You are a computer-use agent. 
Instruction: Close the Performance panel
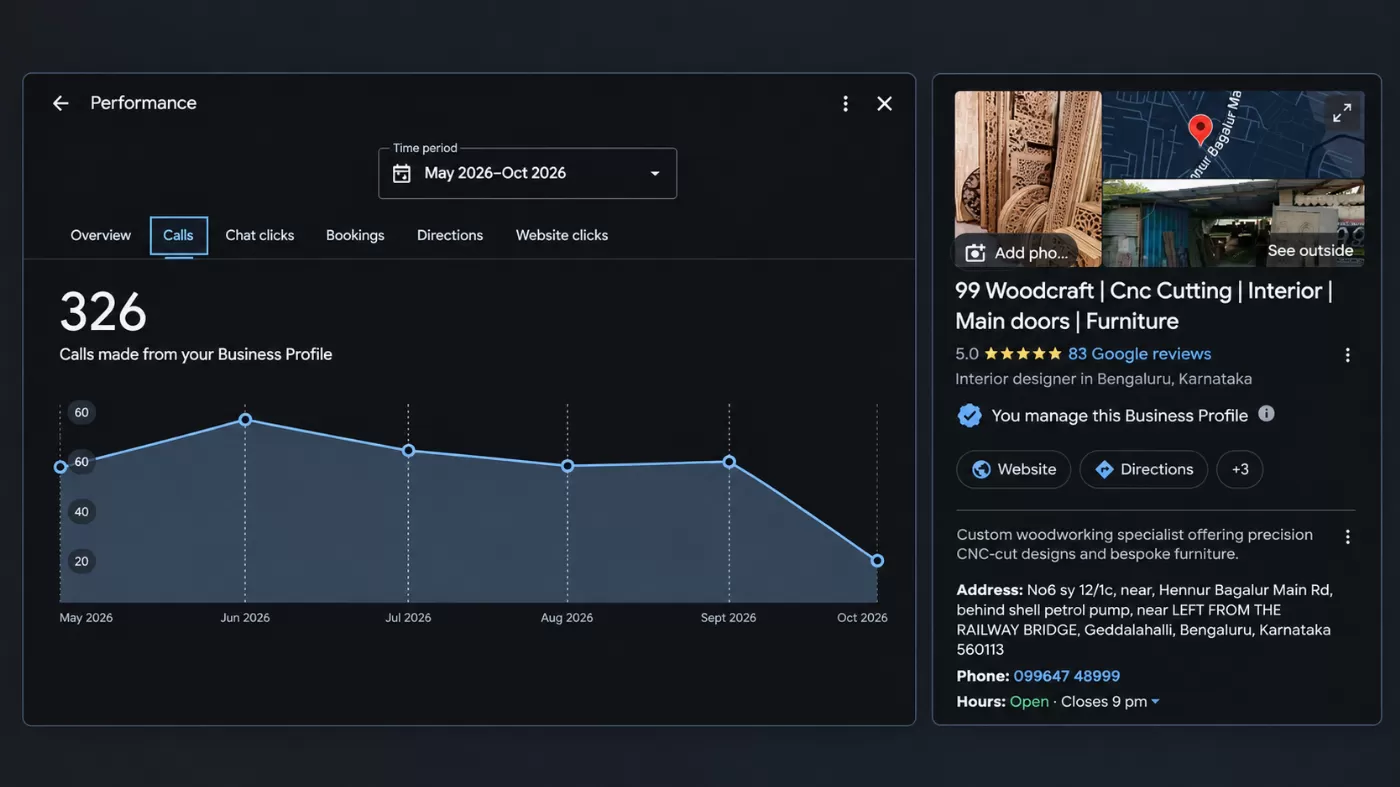885,103
